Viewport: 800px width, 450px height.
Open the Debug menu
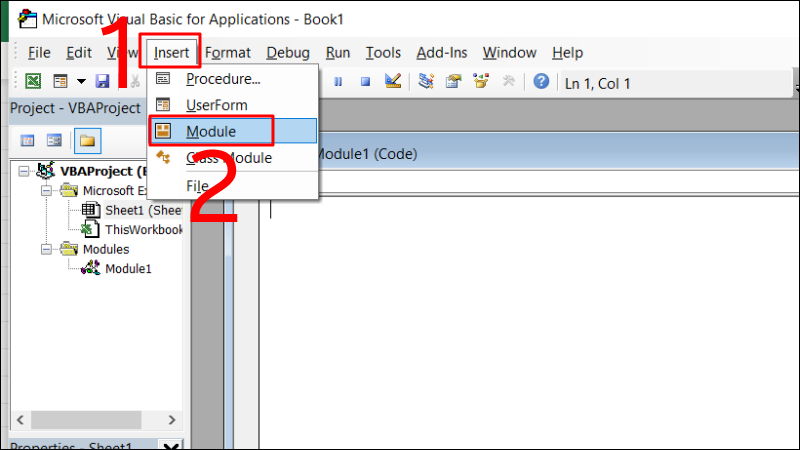coord(288,53)
